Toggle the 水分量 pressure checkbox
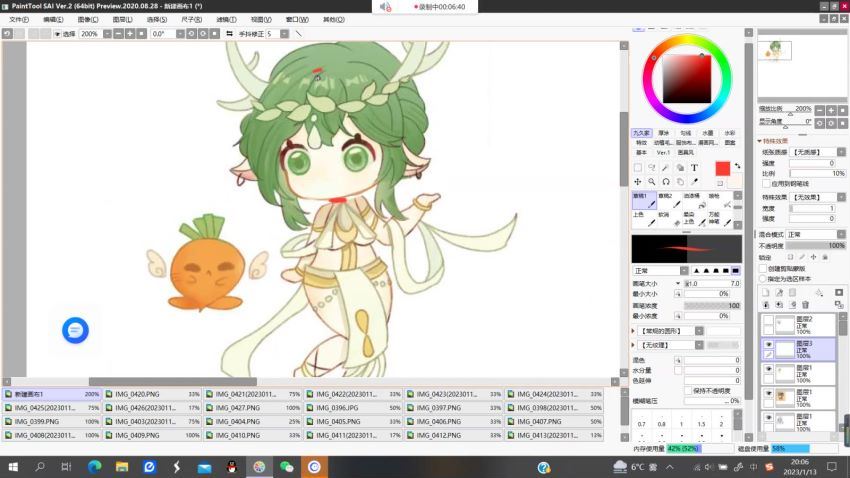Image resolution: width=850 pixels, height=478 pixels. (678, 370)
